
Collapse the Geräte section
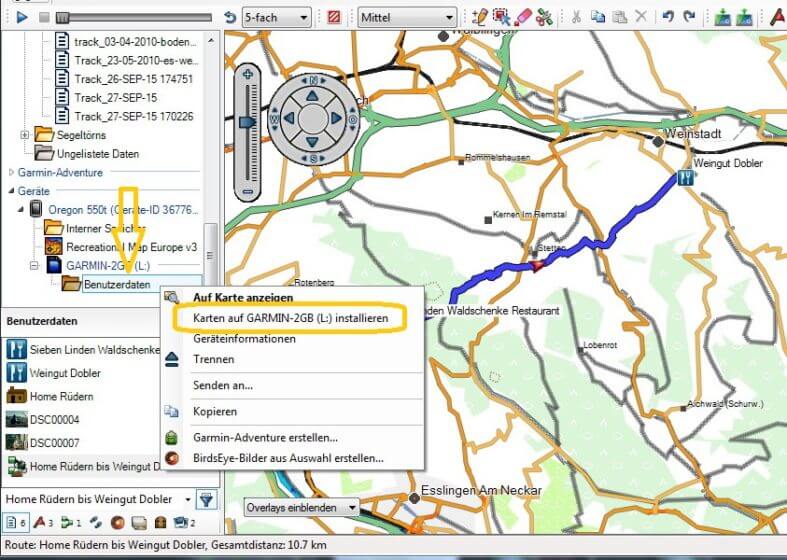pos(12,191)
